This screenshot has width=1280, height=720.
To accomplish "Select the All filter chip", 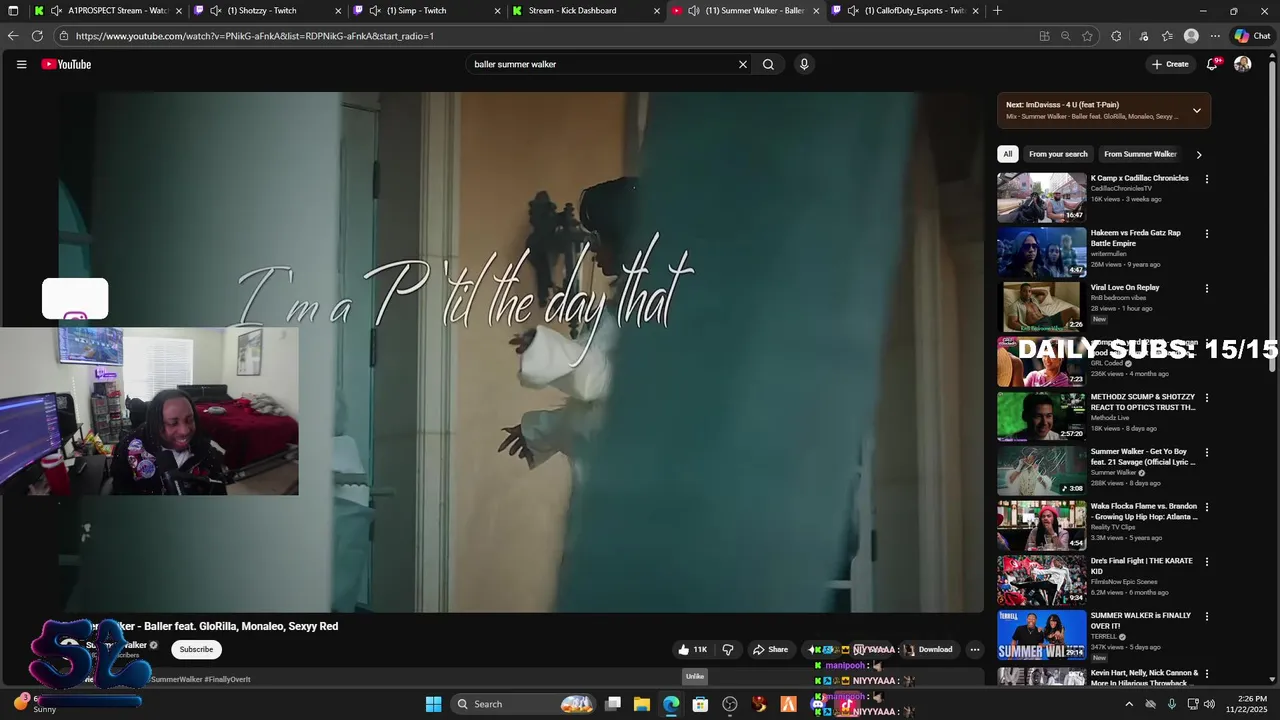I will coord(1008,154).
